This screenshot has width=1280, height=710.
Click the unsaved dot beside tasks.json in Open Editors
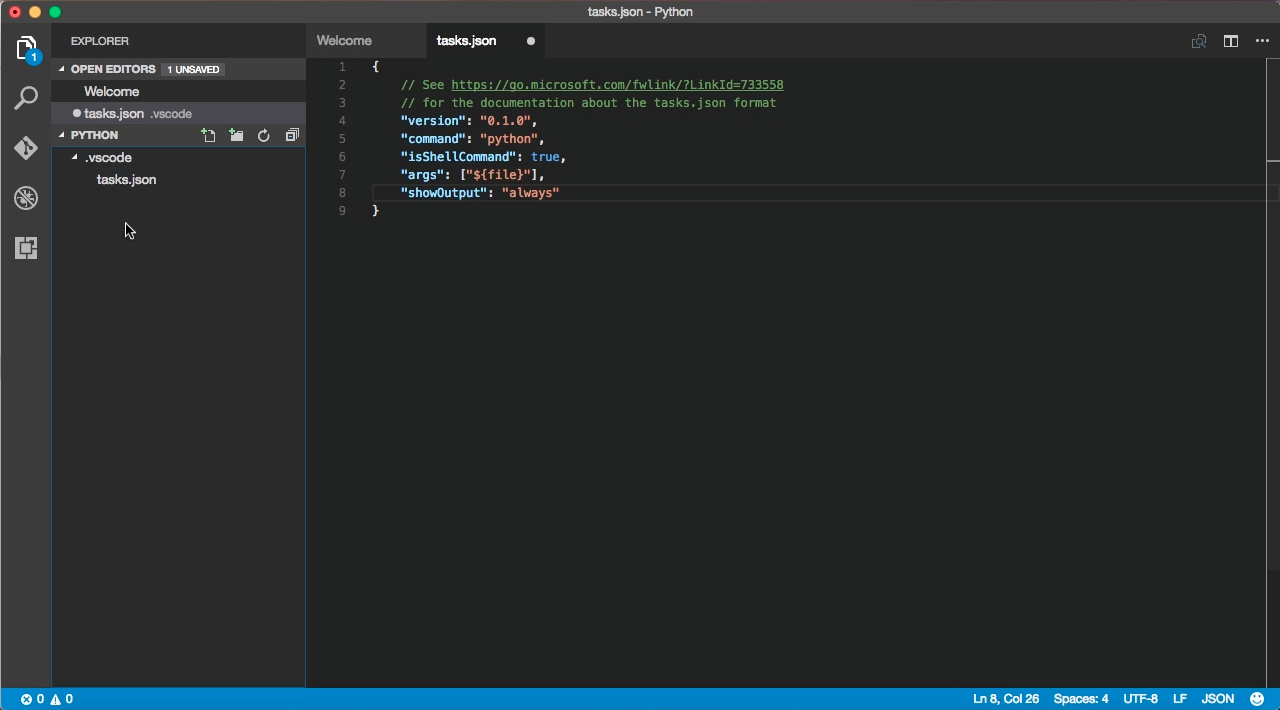(x=77, y=113)
